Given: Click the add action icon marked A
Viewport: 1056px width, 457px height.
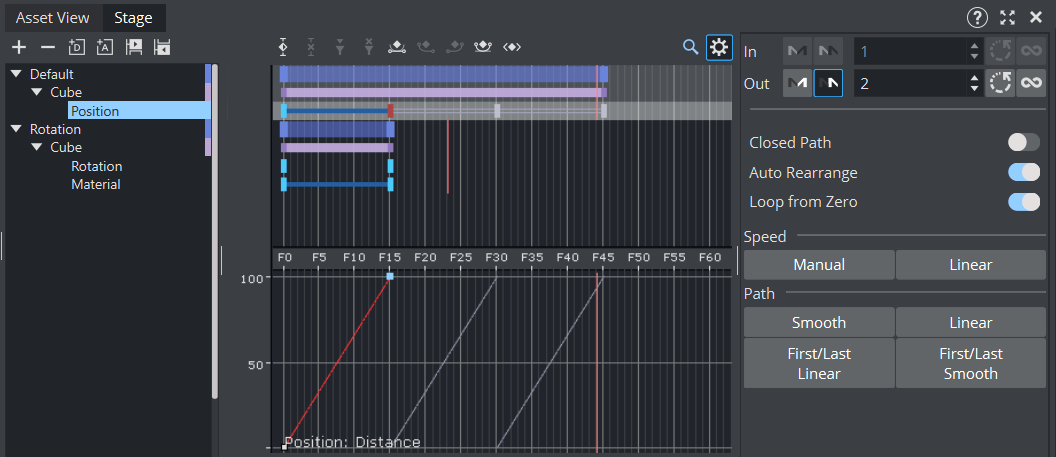Looking at the screenshot, I should pyautogui.click(x=105, y=47).
